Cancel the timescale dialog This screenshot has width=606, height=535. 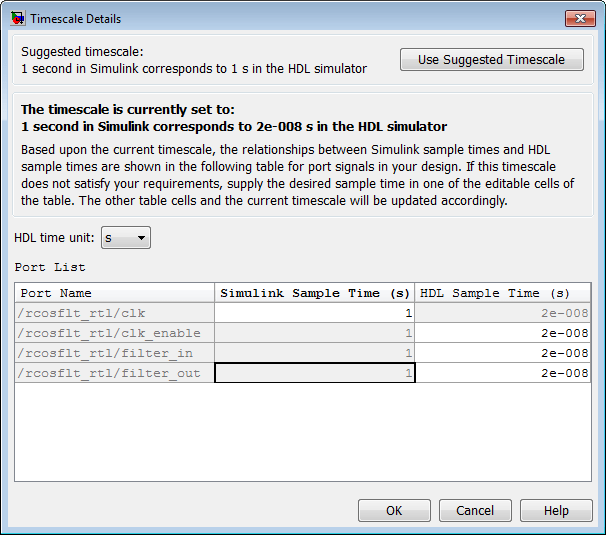[475, 510]
